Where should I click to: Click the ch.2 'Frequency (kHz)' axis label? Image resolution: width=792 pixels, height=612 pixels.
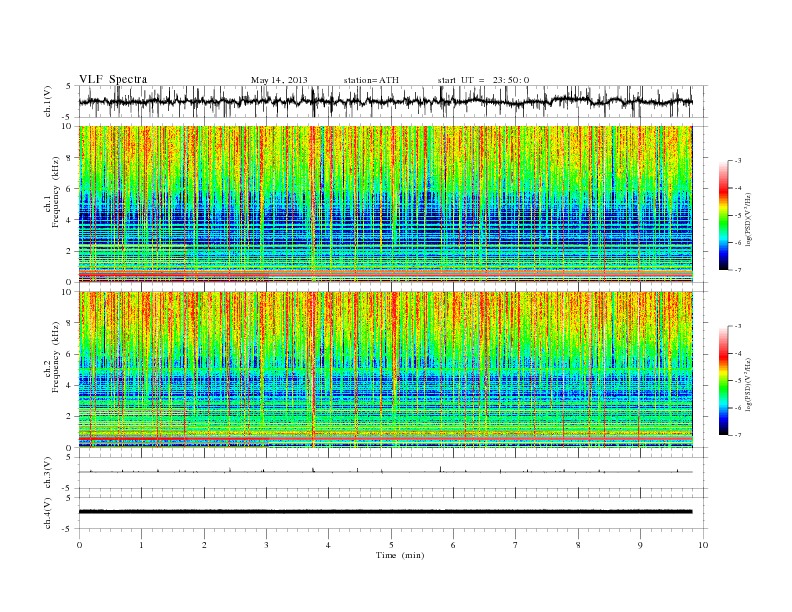coord(56,357)
